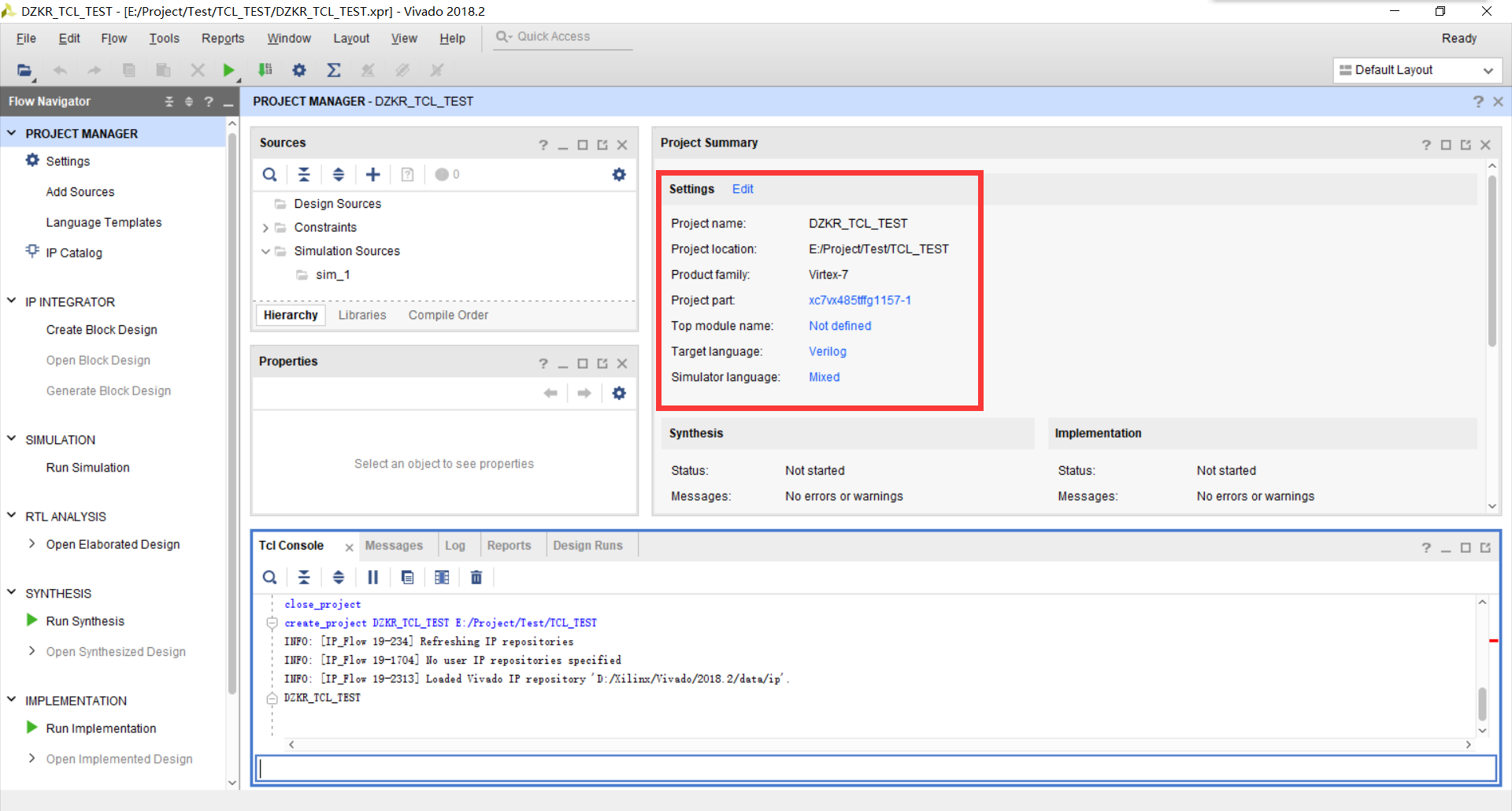Open Settings gear in main toolbar

pos(299,70)
